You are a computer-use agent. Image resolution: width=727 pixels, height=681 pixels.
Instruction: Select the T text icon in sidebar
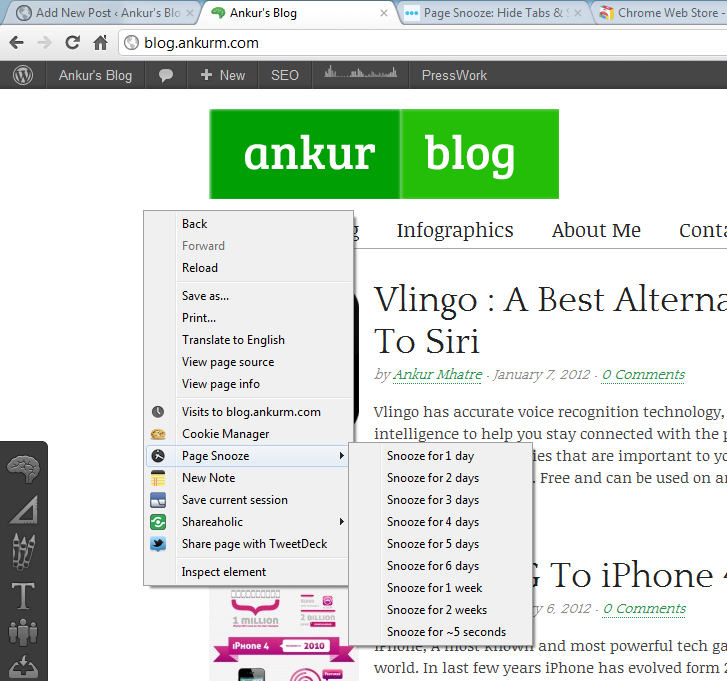click(x=23, y=595)
